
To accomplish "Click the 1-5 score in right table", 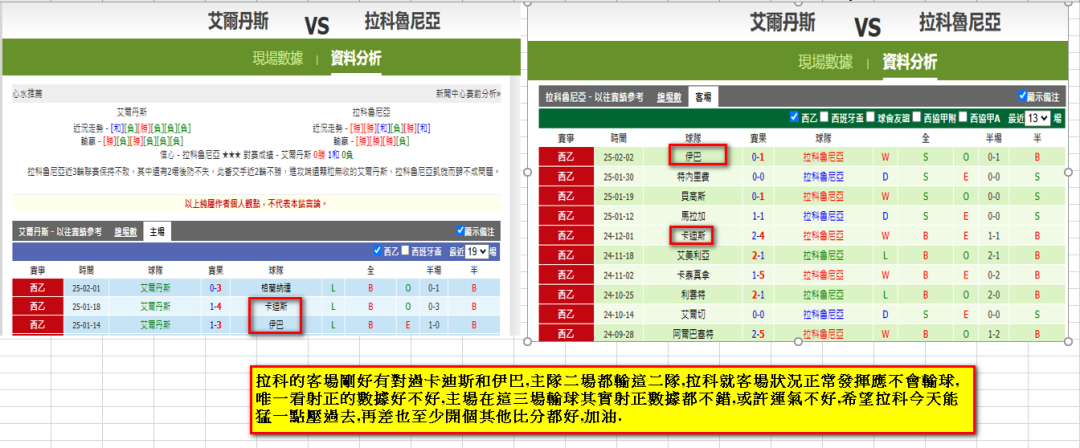I will pos(758,275).
